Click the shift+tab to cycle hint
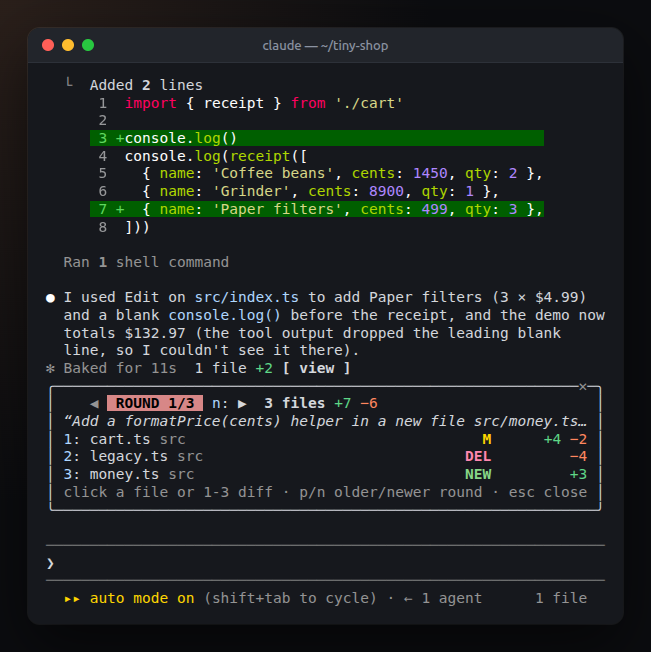Screen dimensions: 651x652 point(290,598)
